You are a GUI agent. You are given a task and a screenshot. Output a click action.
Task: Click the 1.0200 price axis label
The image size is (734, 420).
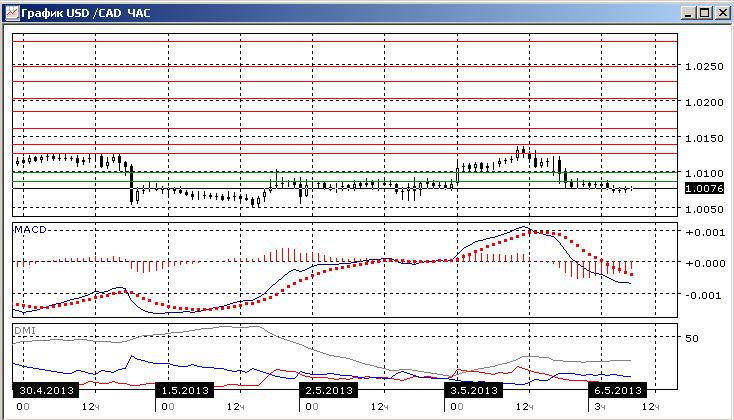[x=704, y=102]
